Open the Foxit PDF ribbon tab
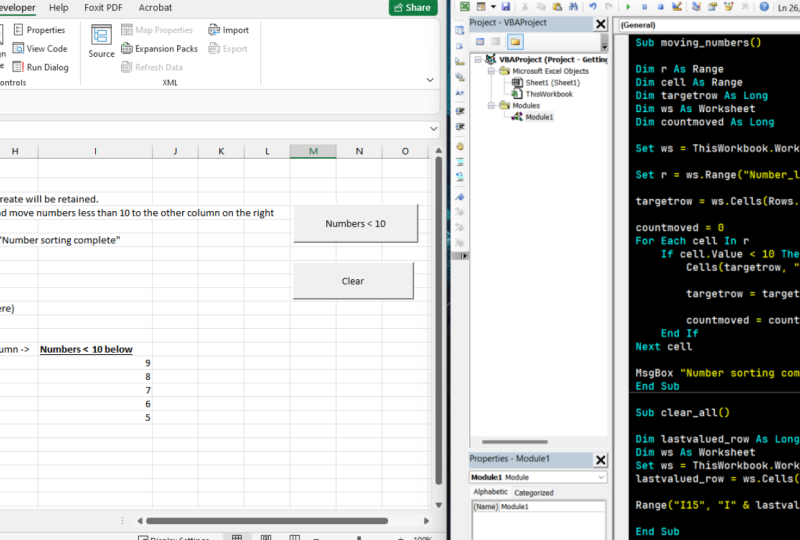The width and height of the screenshot is (800, 540). 103,8
